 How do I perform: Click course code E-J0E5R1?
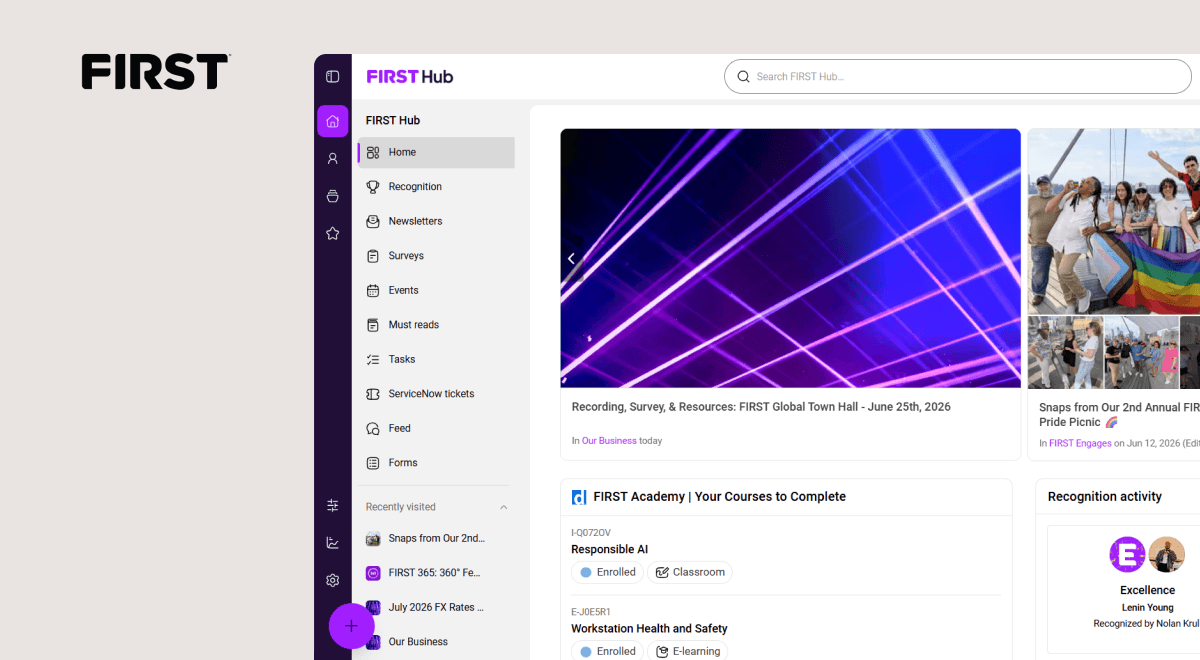point(591,612)
